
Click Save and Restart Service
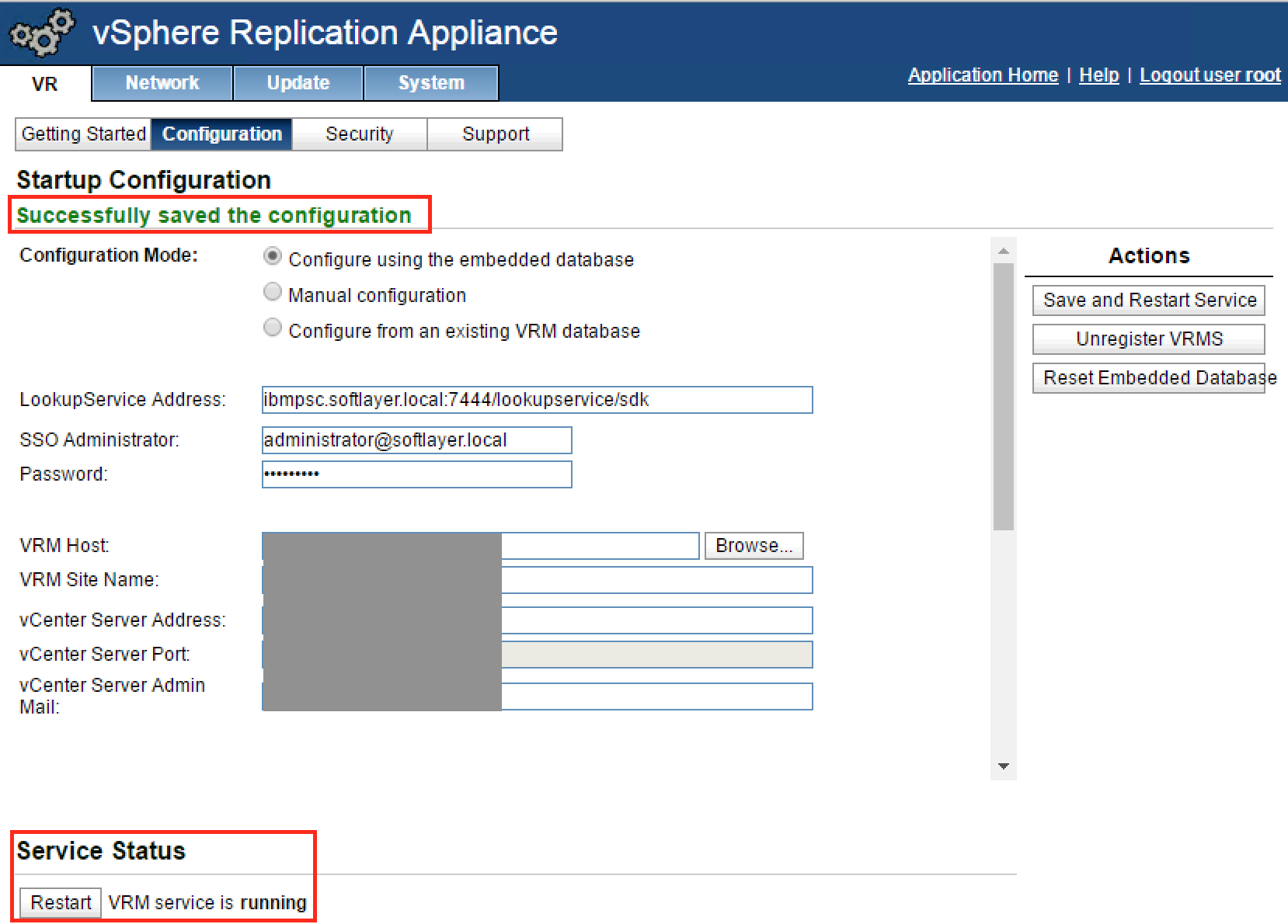1148,300
